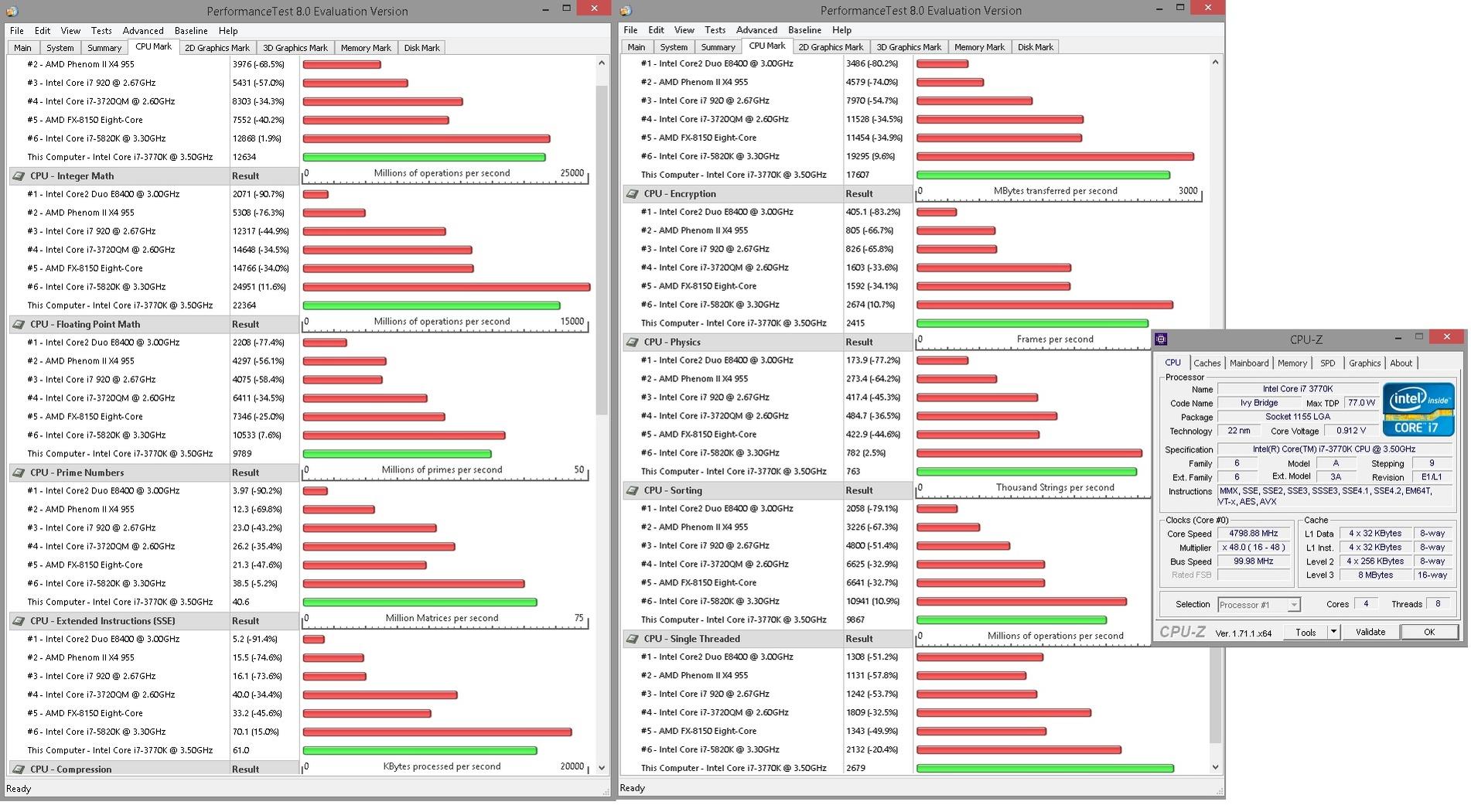Image resolution: width=1471 pixels, height=812 pixels.
Task: Click right window scrollbar up arrow
Action: tap(1215, 63)
